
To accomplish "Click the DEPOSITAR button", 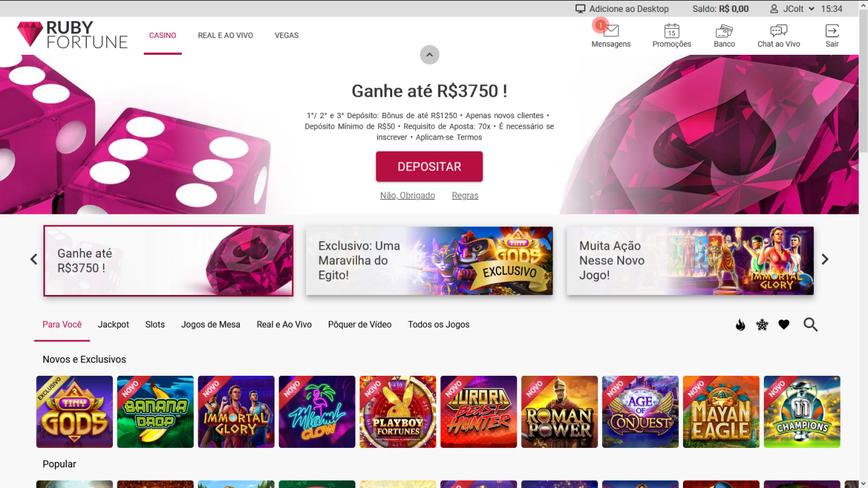I will (x=429, y=167).
